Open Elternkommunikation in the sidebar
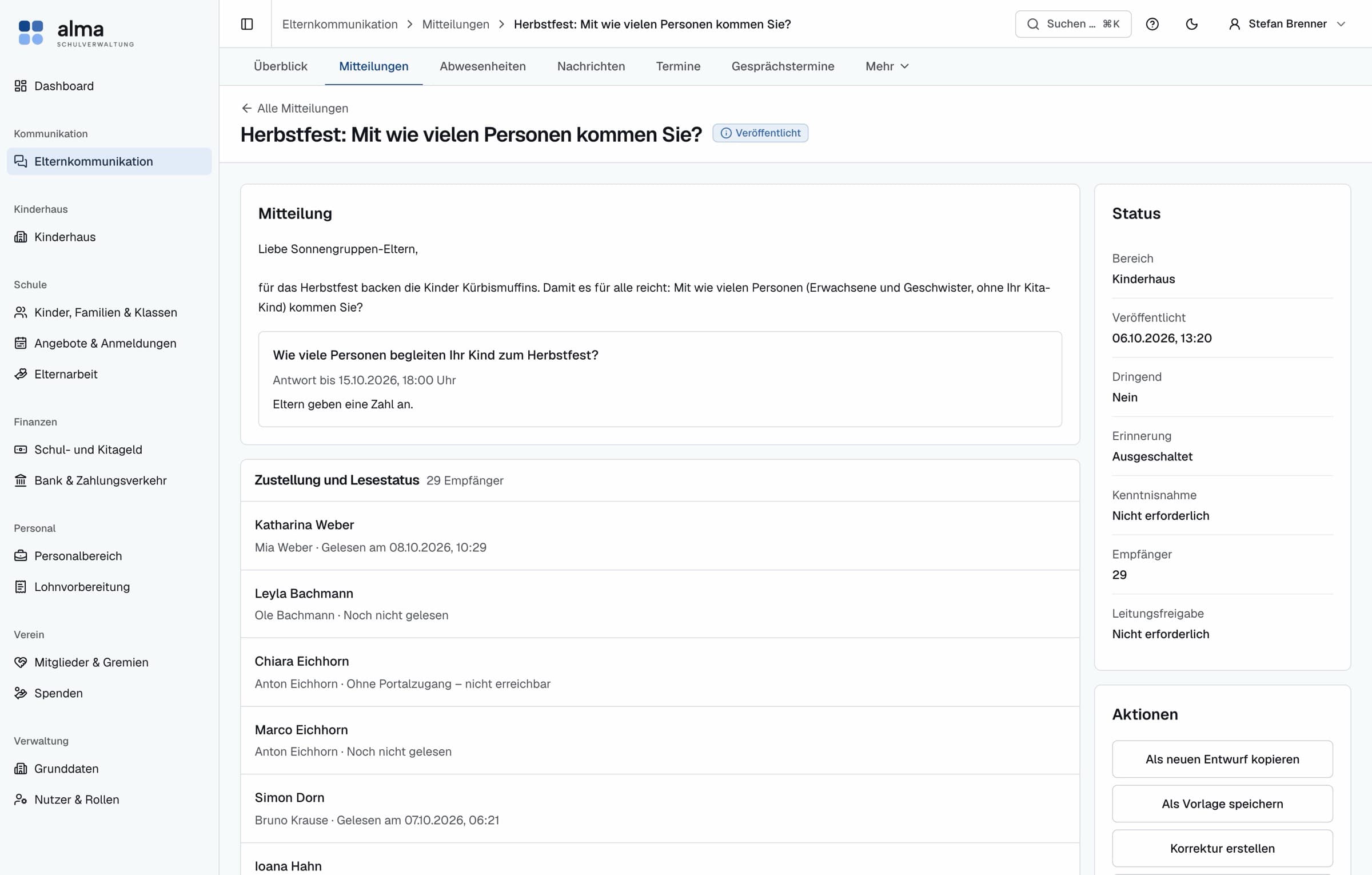The height and width of the screenshot is (875, 1372). [109, 161]
